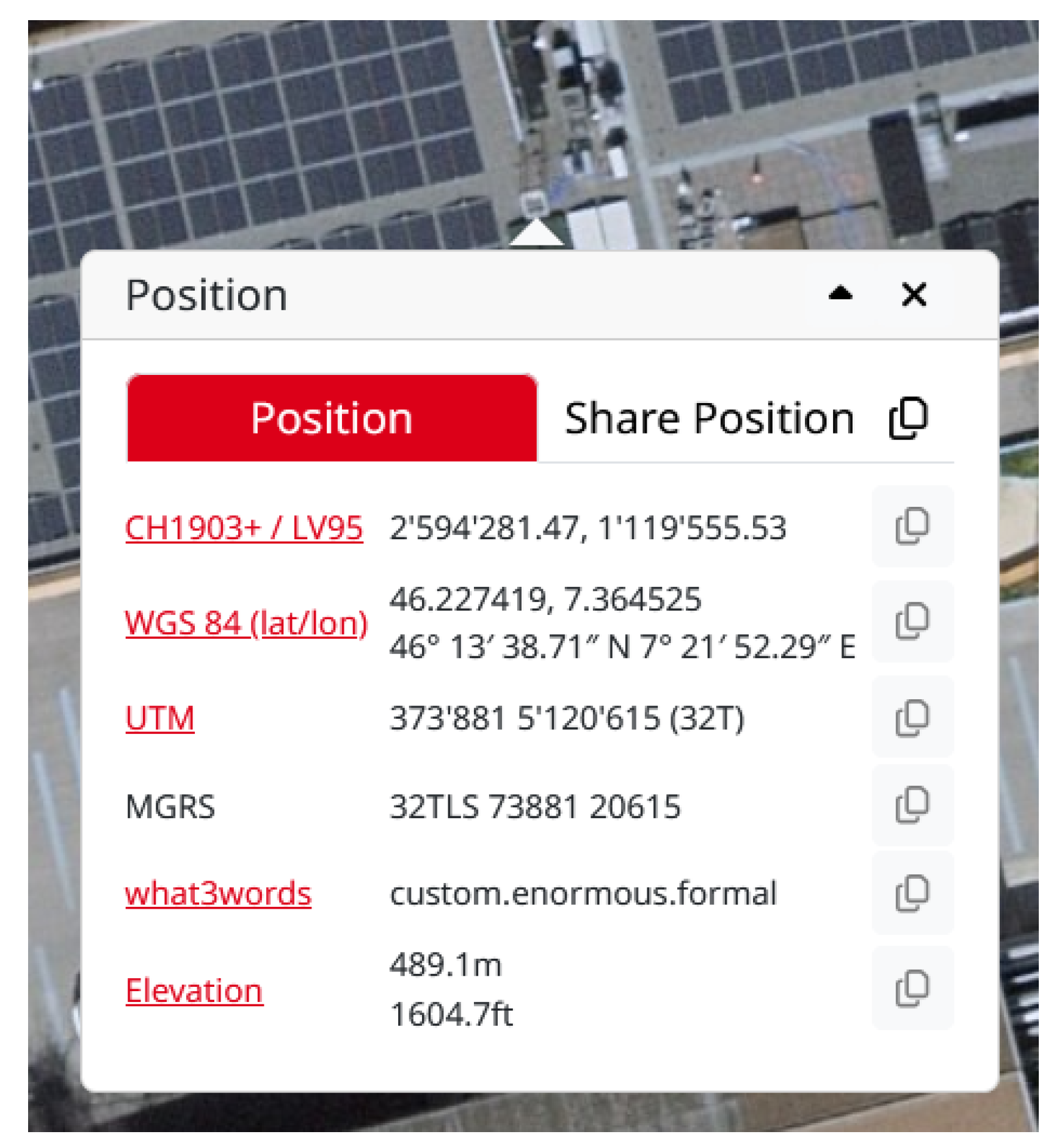Open the UTM coordinate system link

click(159, 719)
